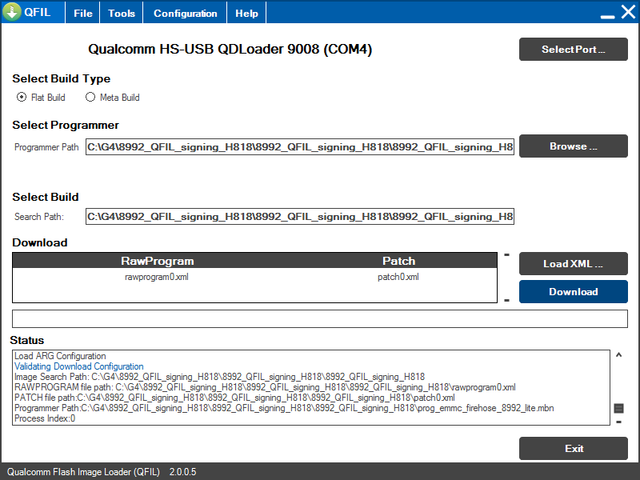Screen dimensions: 640x480
Task: Select the Meta Build radio button
Action: 90,97
